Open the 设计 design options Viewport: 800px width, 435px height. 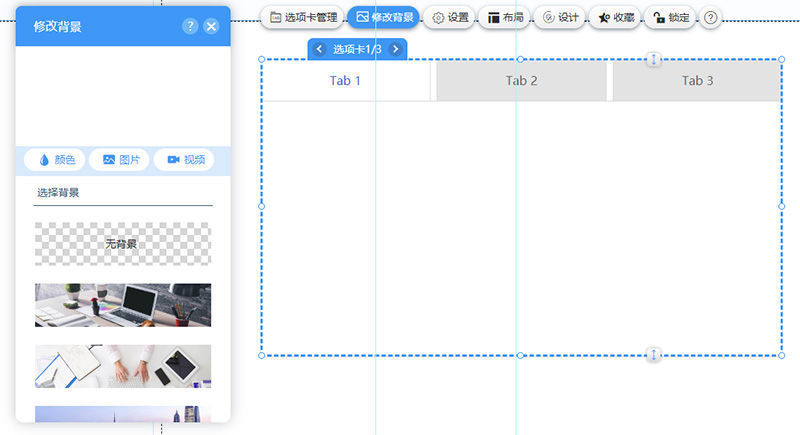pyautogui.click(x=560, y=17)
